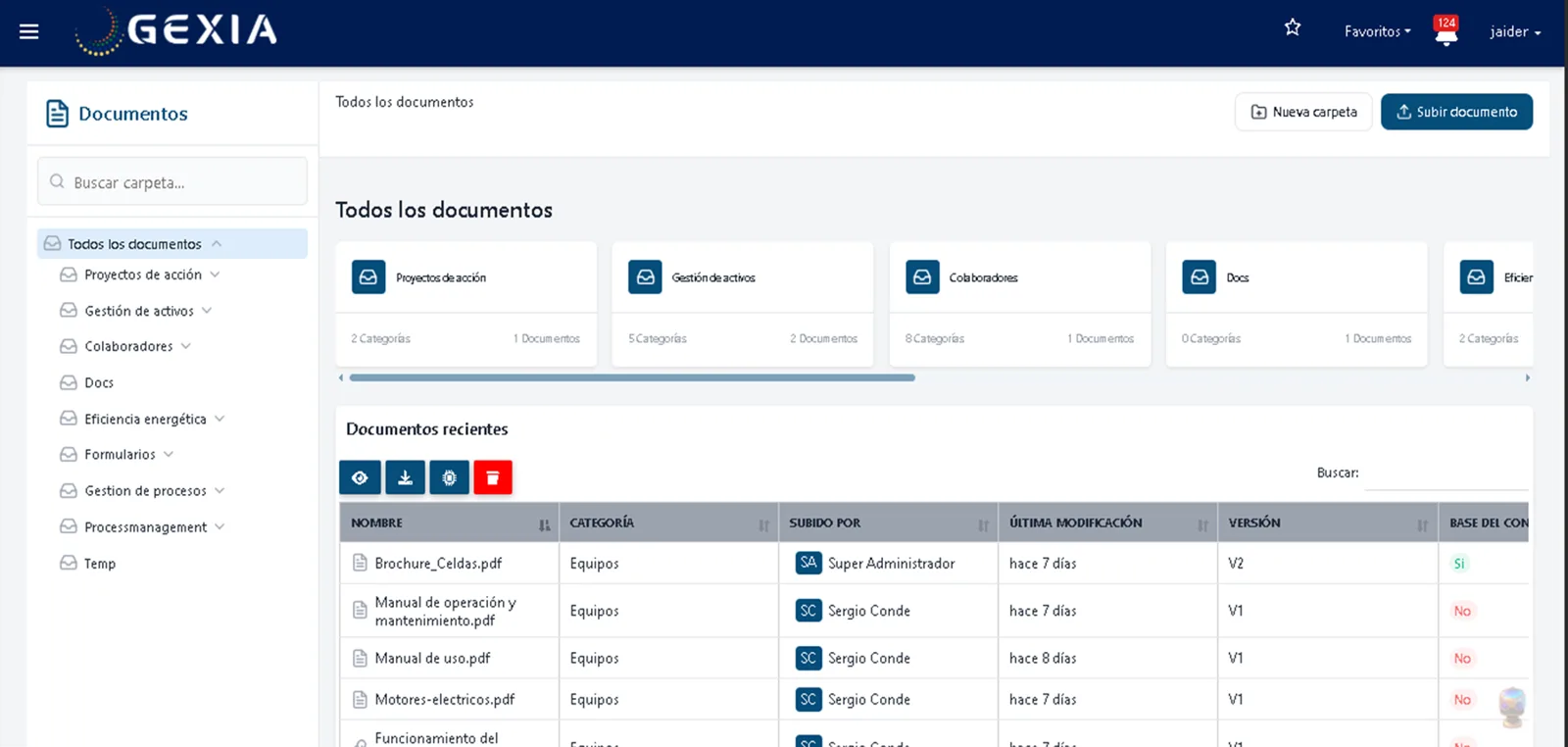The width and height of the screenshot is (1568, 747).
Task: Select Processmanagement folder in sidebar
Action: point(145,526)
